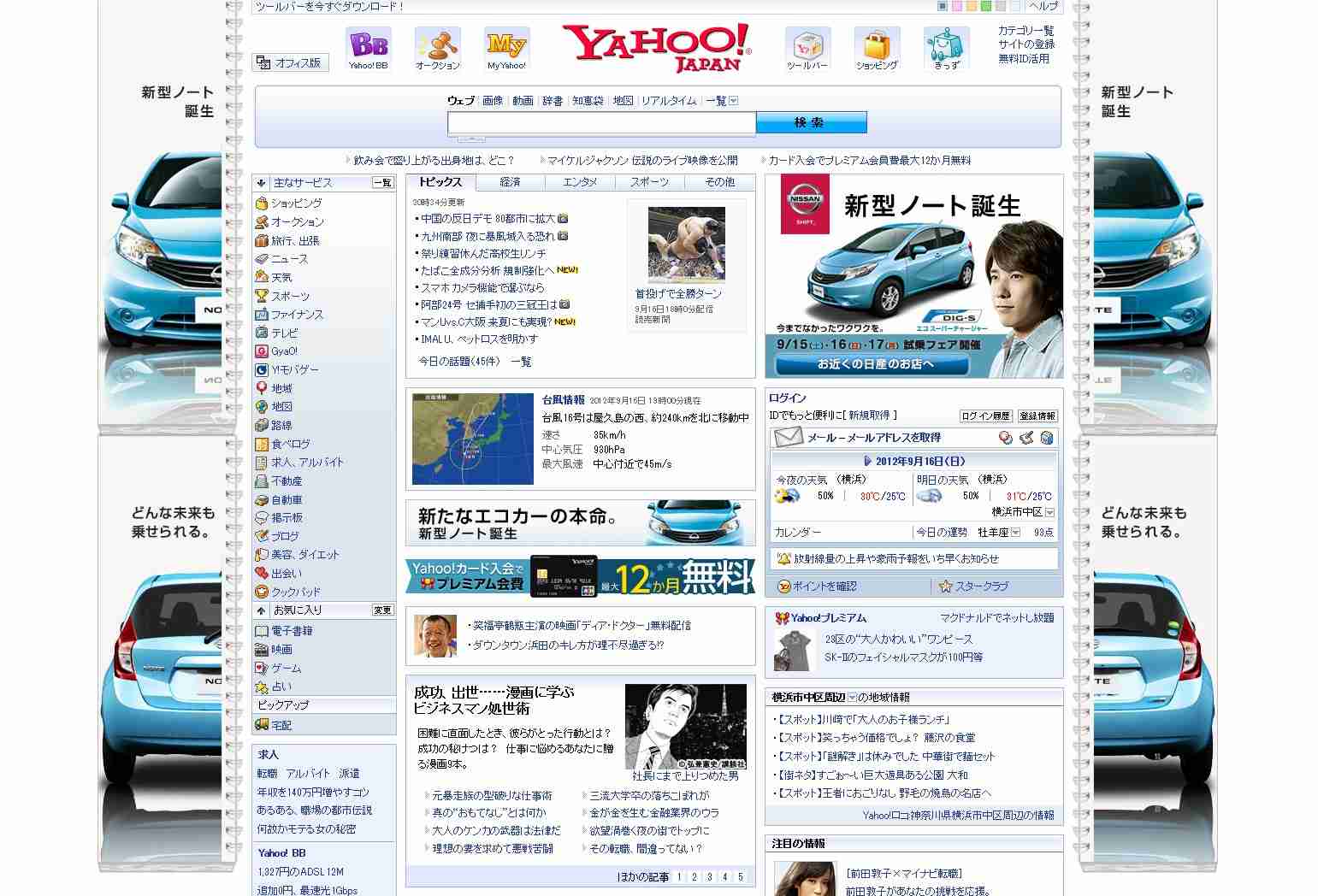The height and width of the screenshot is (896, 1318).
Task: Click the 地域 pin icon in sidebar
Action: click(x=262, y=388)
